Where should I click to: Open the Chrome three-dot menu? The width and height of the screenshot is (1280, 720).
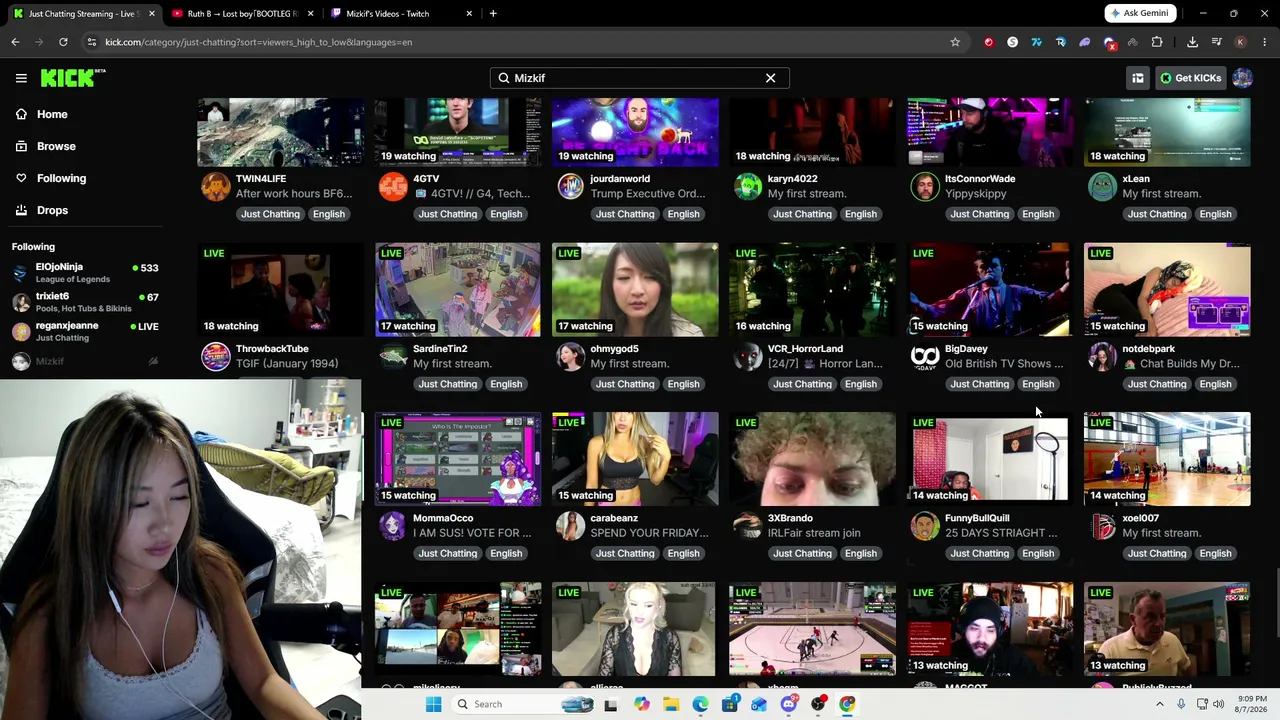click(x=1265, y=42)
